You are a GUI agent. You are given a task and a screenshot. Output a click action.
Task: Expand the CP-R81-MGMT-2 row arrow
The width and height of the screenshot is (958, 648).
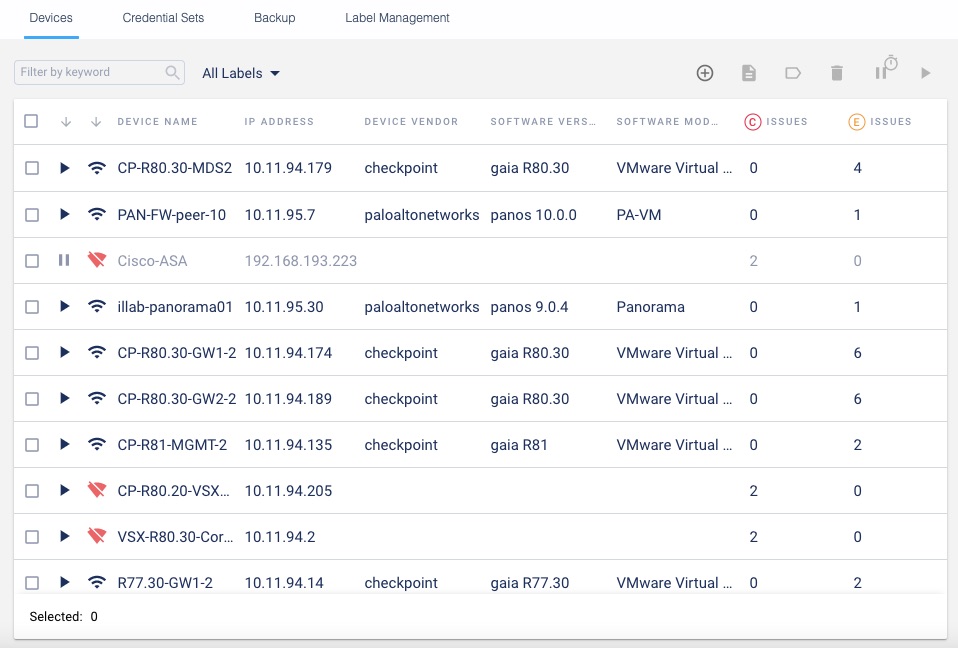click(x=65, y=445)
